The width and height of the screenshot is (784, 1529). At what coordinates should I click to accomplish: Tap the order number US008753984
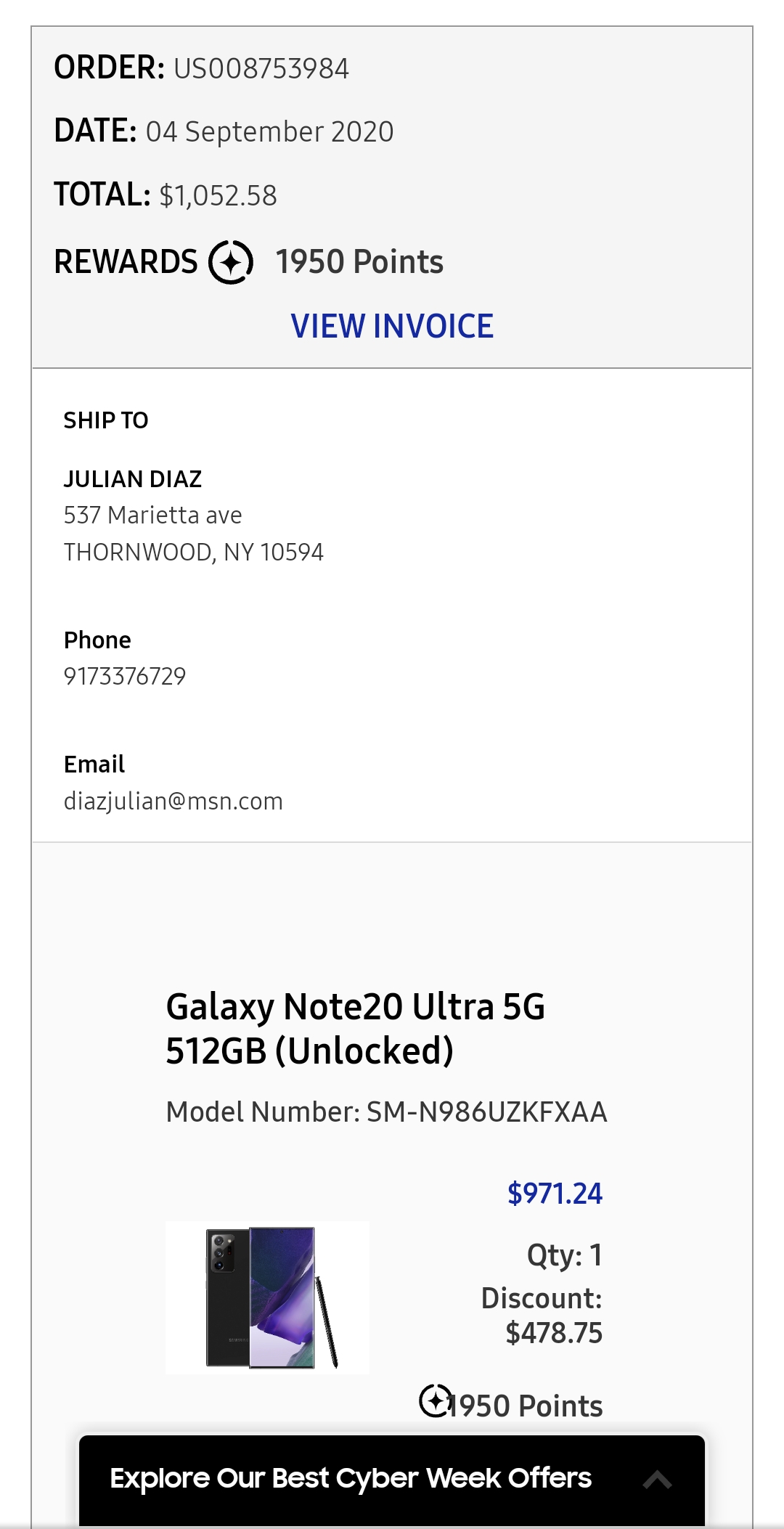[x=261, y=69]
